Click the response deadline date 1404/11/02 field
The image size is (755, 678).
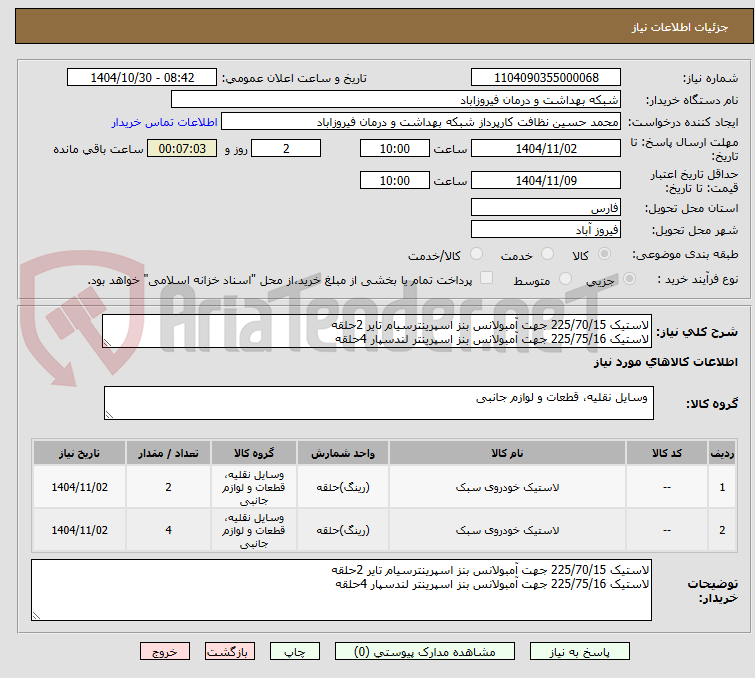click(x=546, y=148)
